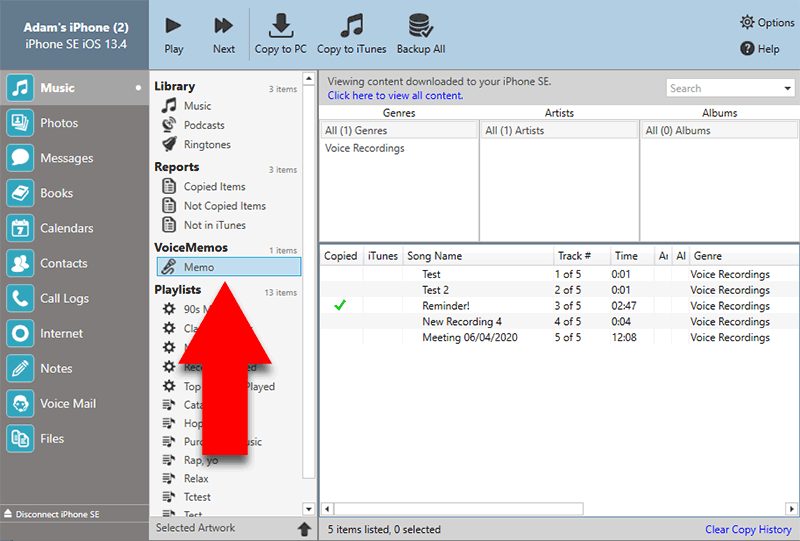Click the horizontal scrollbar thumb

coord(459,509)
